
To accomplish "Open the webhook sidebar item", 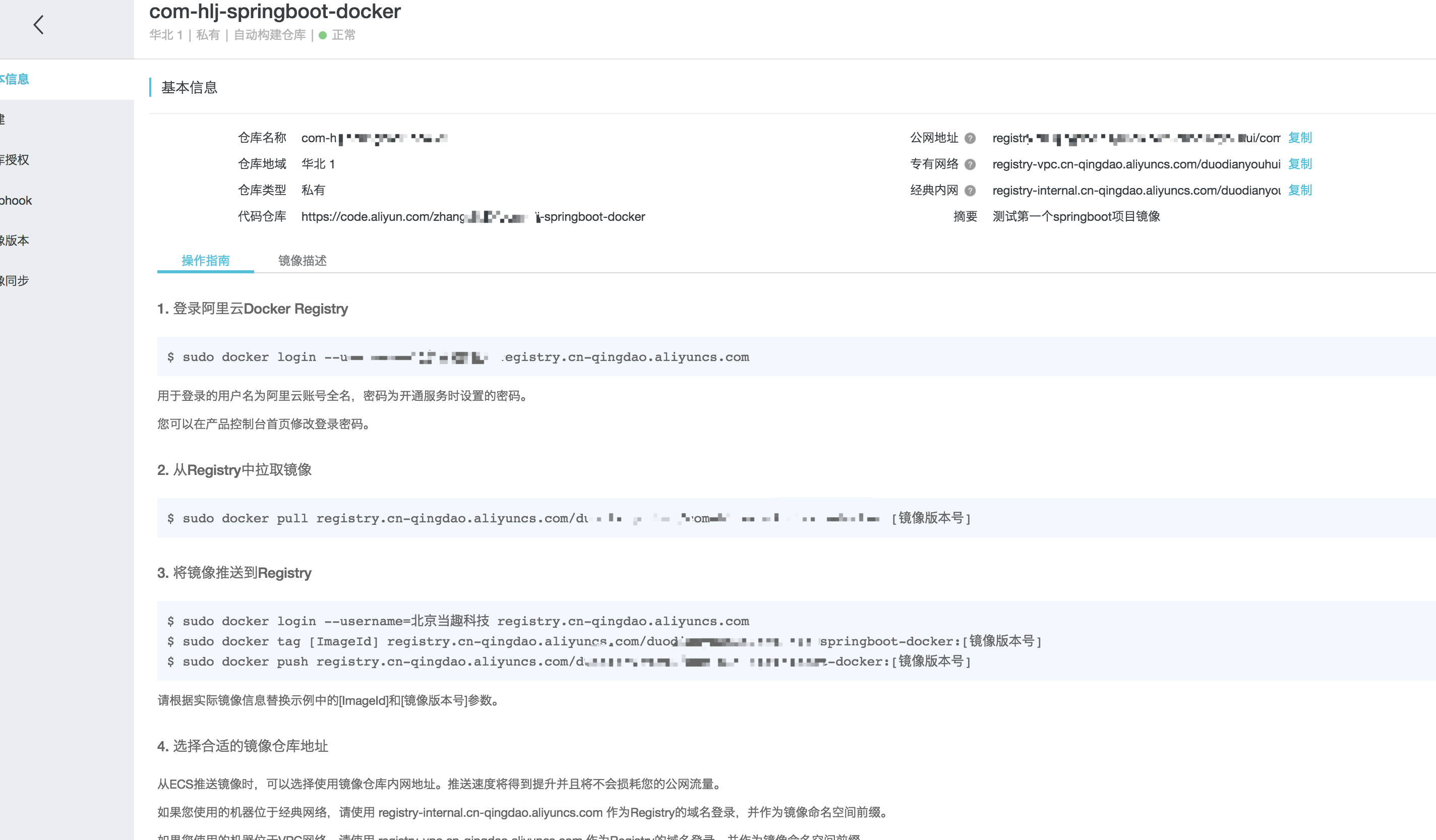I will coord(17,201).
